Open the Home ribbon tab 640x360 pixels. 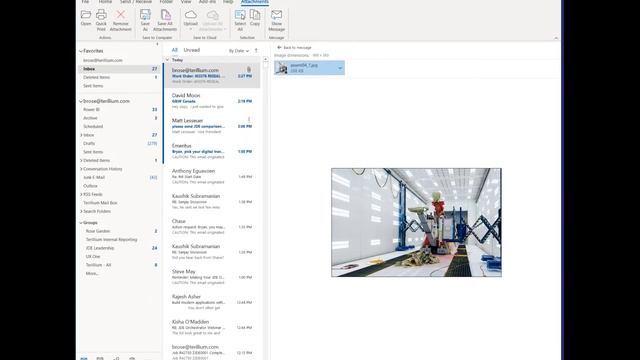click(105, 2)
